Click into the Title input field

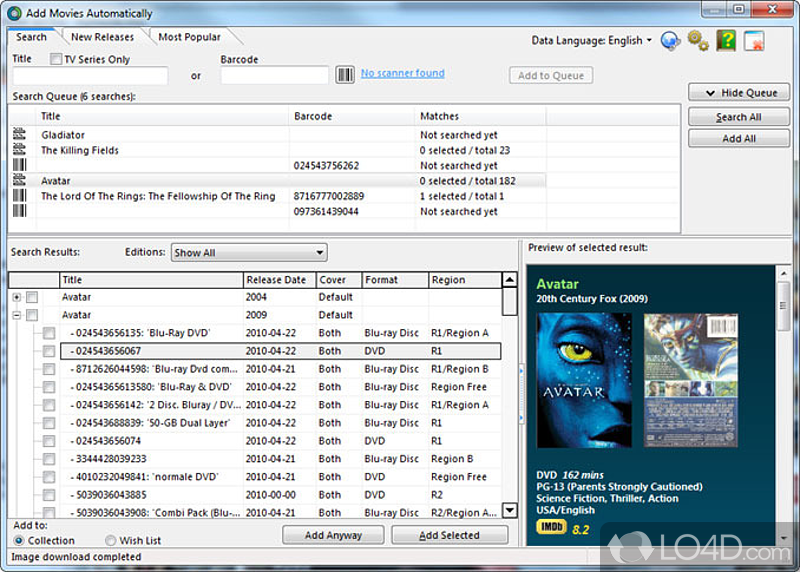(90, 76)
